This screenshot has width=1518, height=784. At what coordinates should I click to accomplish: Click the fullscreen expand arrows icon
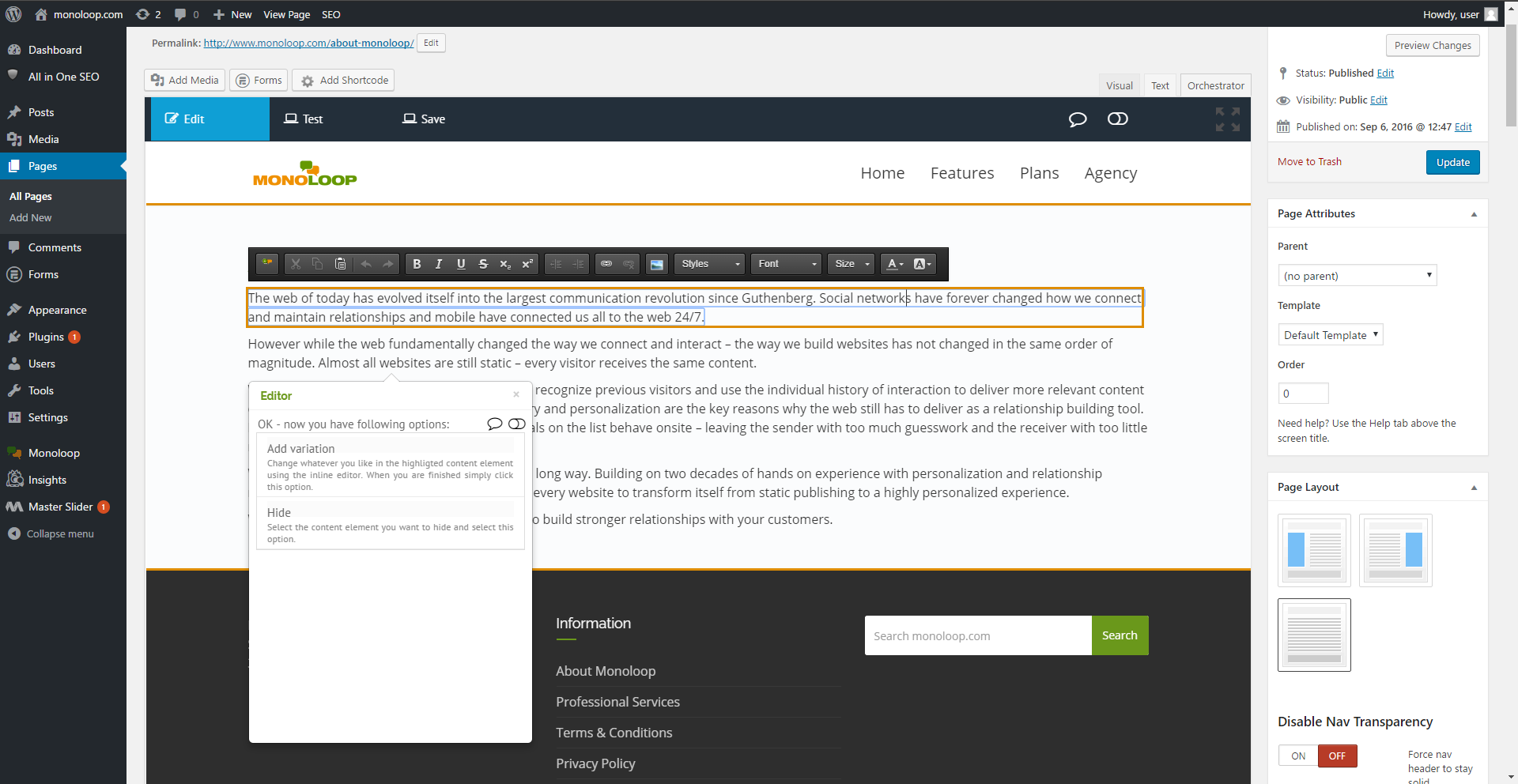(1228, 119)
